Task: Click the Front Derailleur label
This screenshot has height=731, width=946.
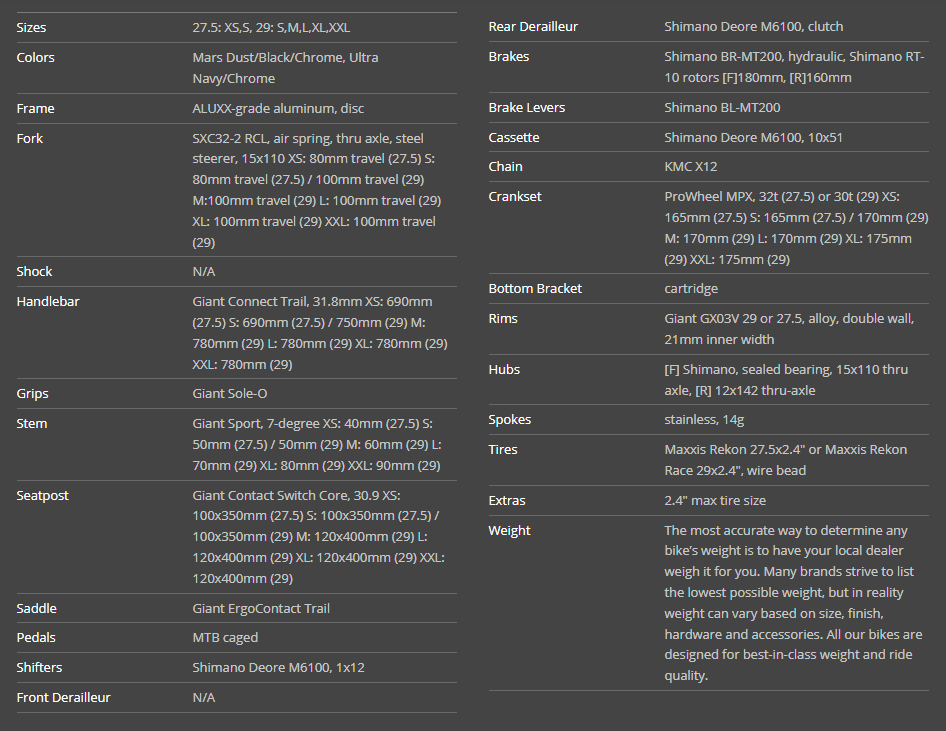Action: pos(64,697)
